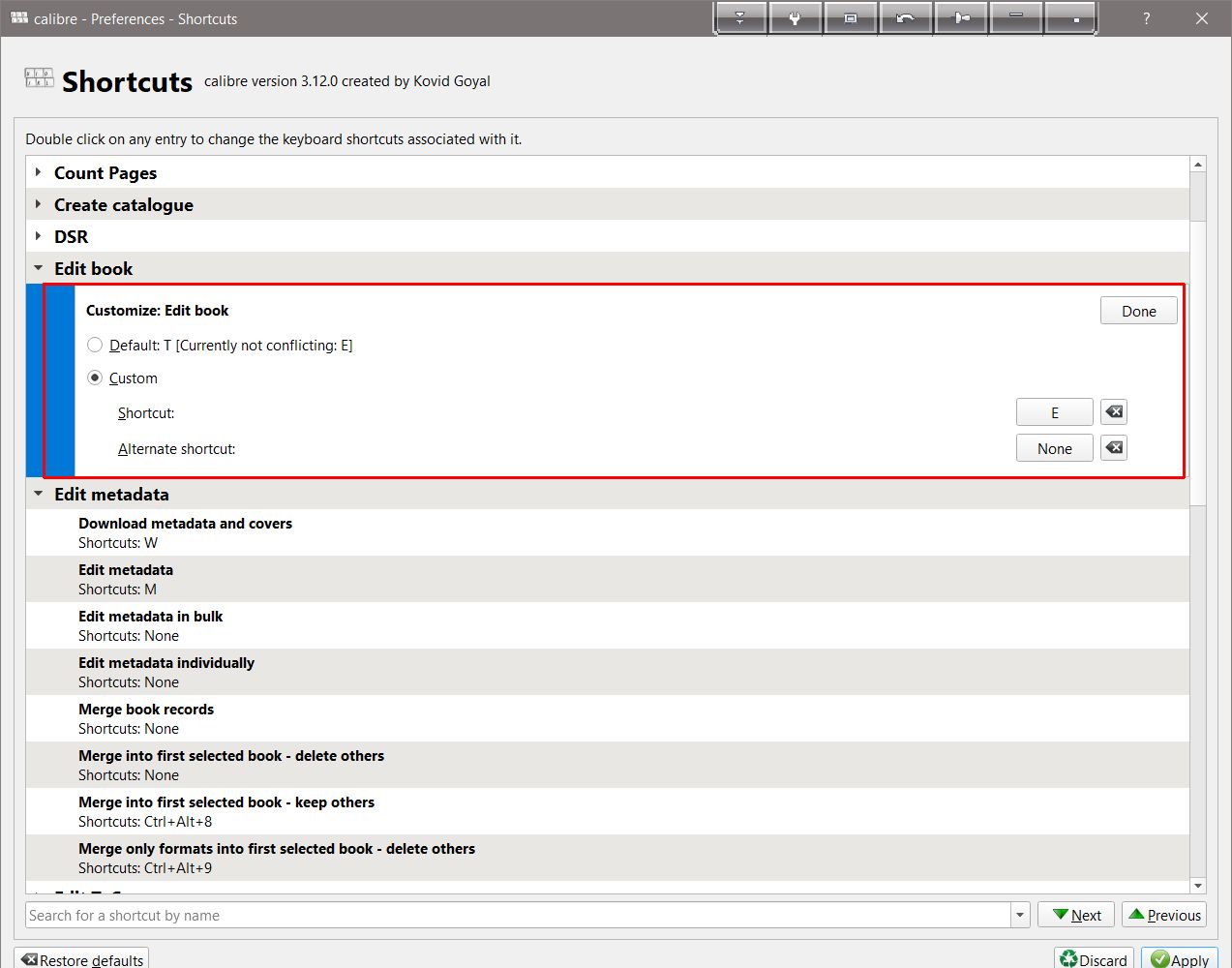
Task: Collapse the Edit book group
Action: [38, 268]
